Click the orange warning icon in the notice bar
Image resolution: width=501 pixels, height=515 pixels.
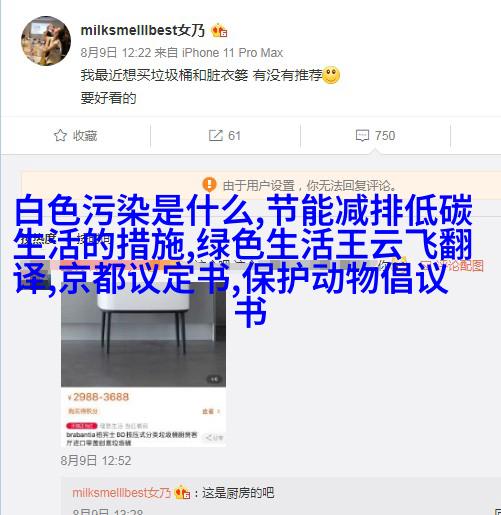coord(209,184)
